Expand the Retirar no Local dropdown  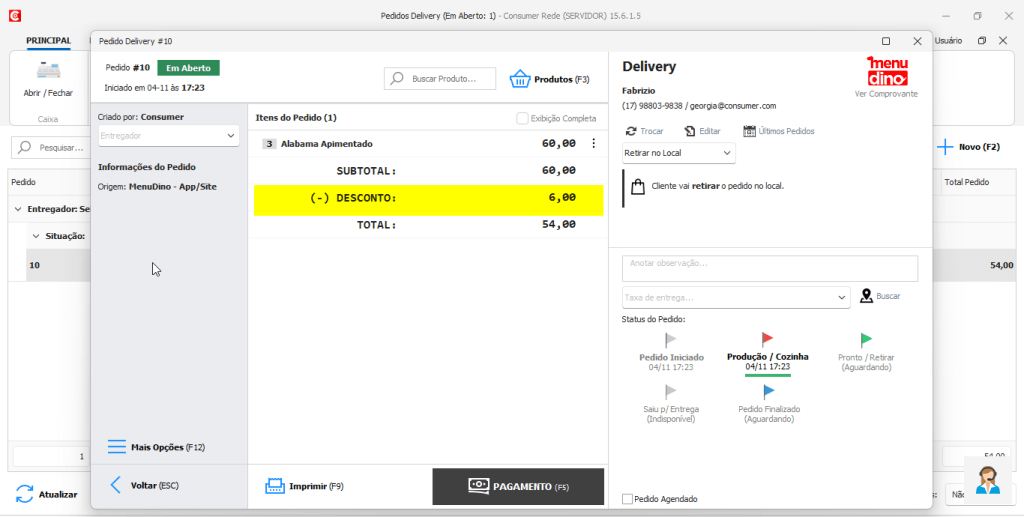[x=678, y=153]
